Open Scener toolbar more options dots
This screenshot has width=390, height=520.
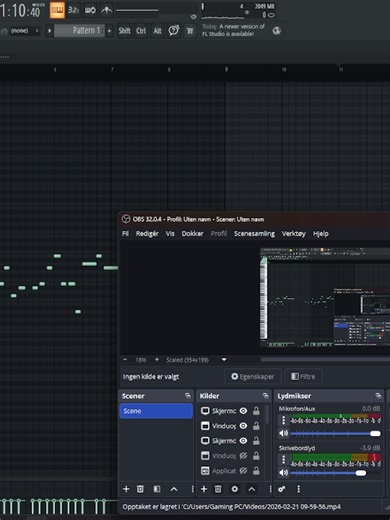click(192, 489)
